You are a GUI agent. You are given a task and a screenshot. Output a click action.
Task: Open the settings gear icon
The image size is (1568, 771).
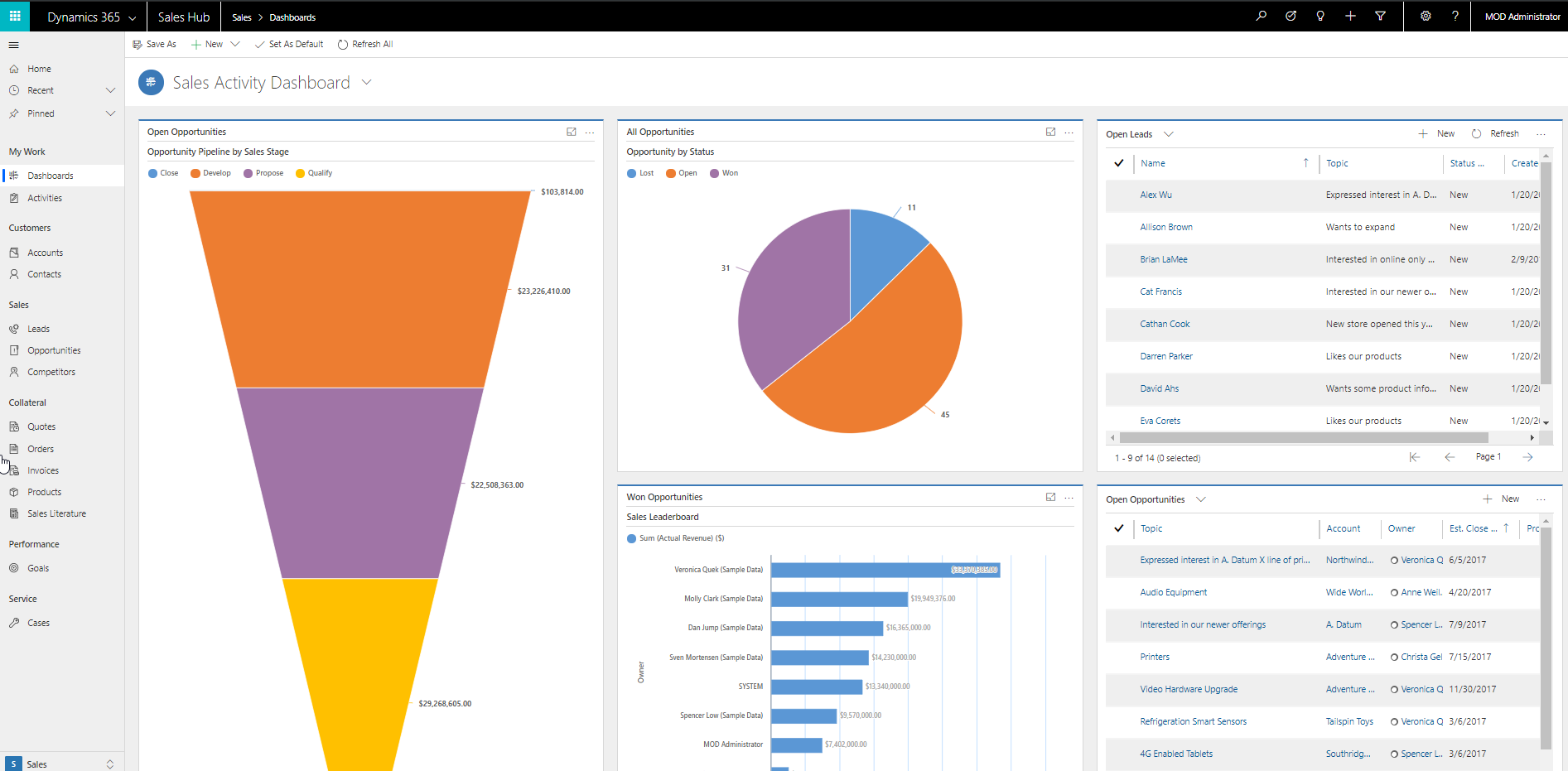point(1426,16)
